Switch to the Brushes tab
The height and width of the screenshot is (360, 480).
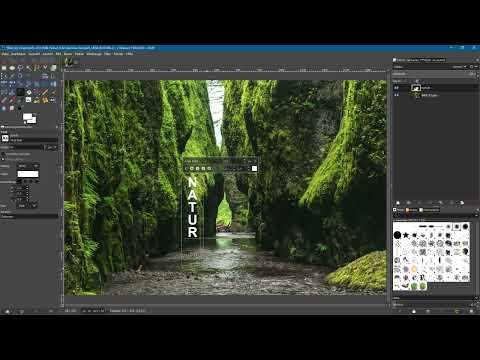399,210
